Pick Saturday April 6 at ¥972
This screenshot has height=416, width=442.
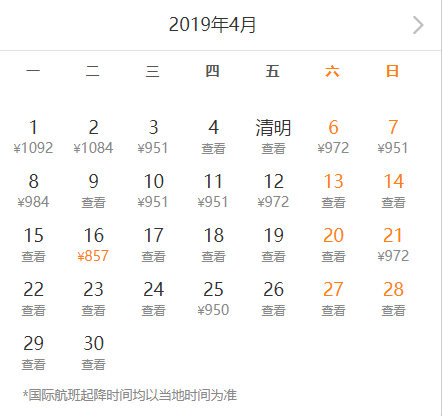coord(333,137)
